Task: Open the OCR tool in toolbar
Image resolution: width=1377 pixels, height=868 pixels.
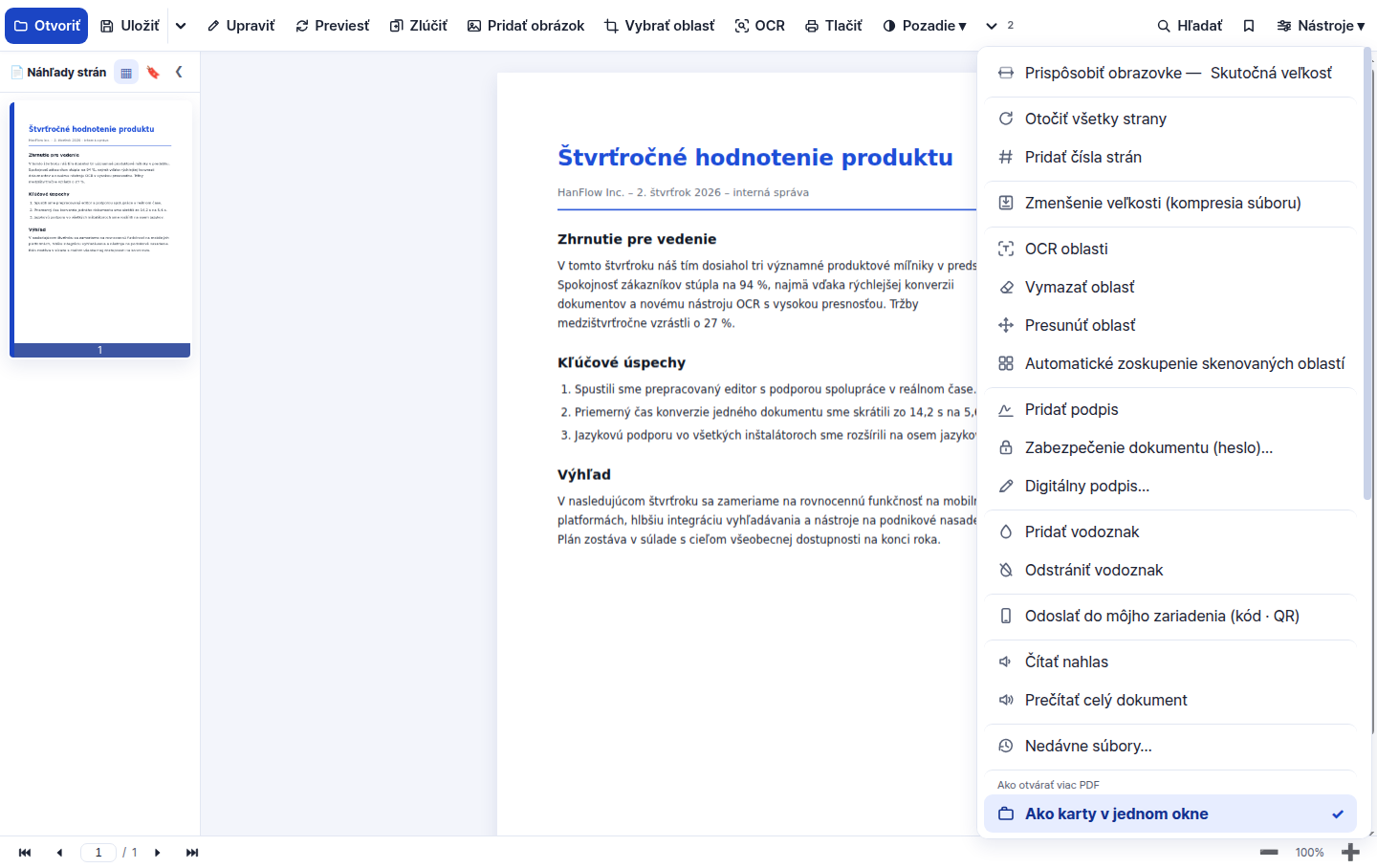Action: click(x=759, y=26)
